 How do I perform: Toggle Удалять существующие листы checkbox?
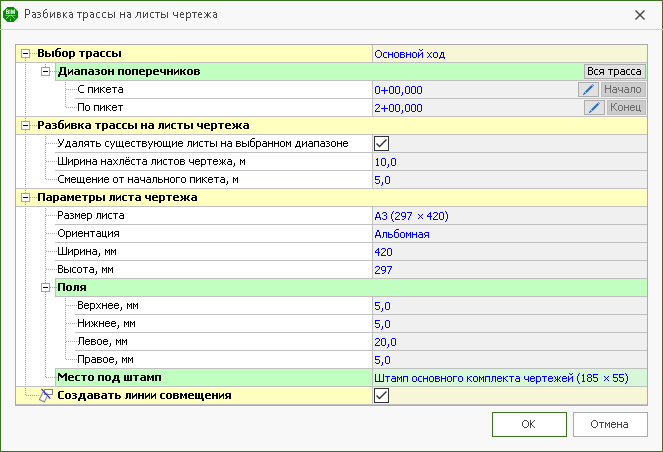click(381, 144)
